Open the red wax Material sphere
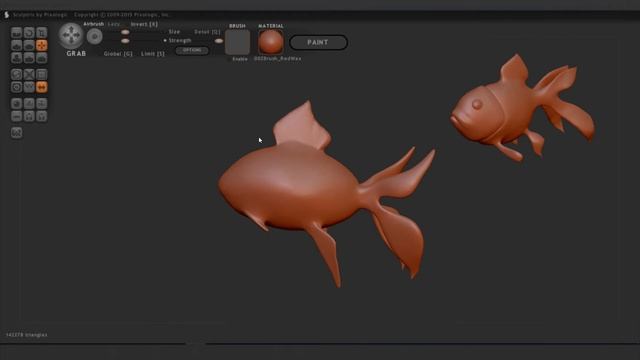 point(271,42)
